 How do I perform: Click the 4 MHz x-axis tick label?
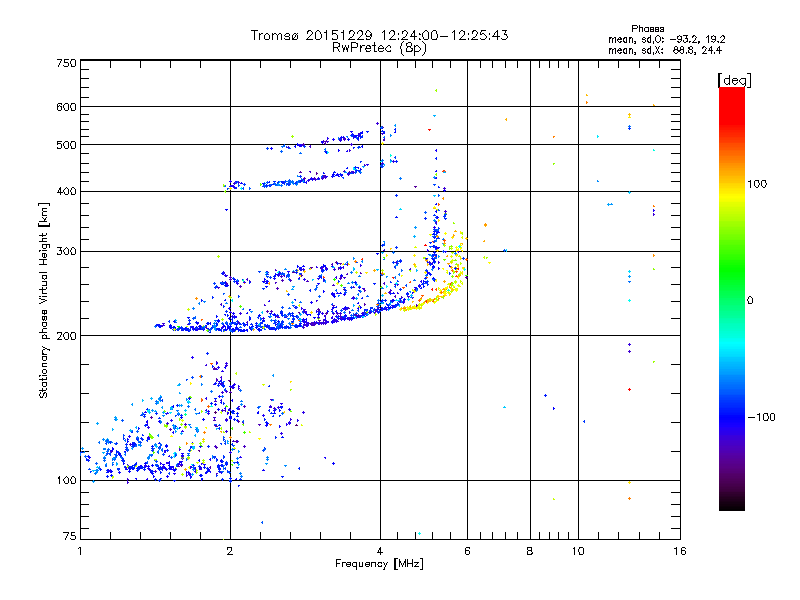380,551
